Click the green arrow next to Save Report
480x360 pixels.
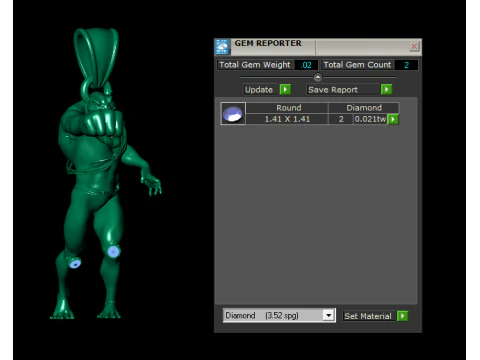pyautogui.click(x=386, y=89)
